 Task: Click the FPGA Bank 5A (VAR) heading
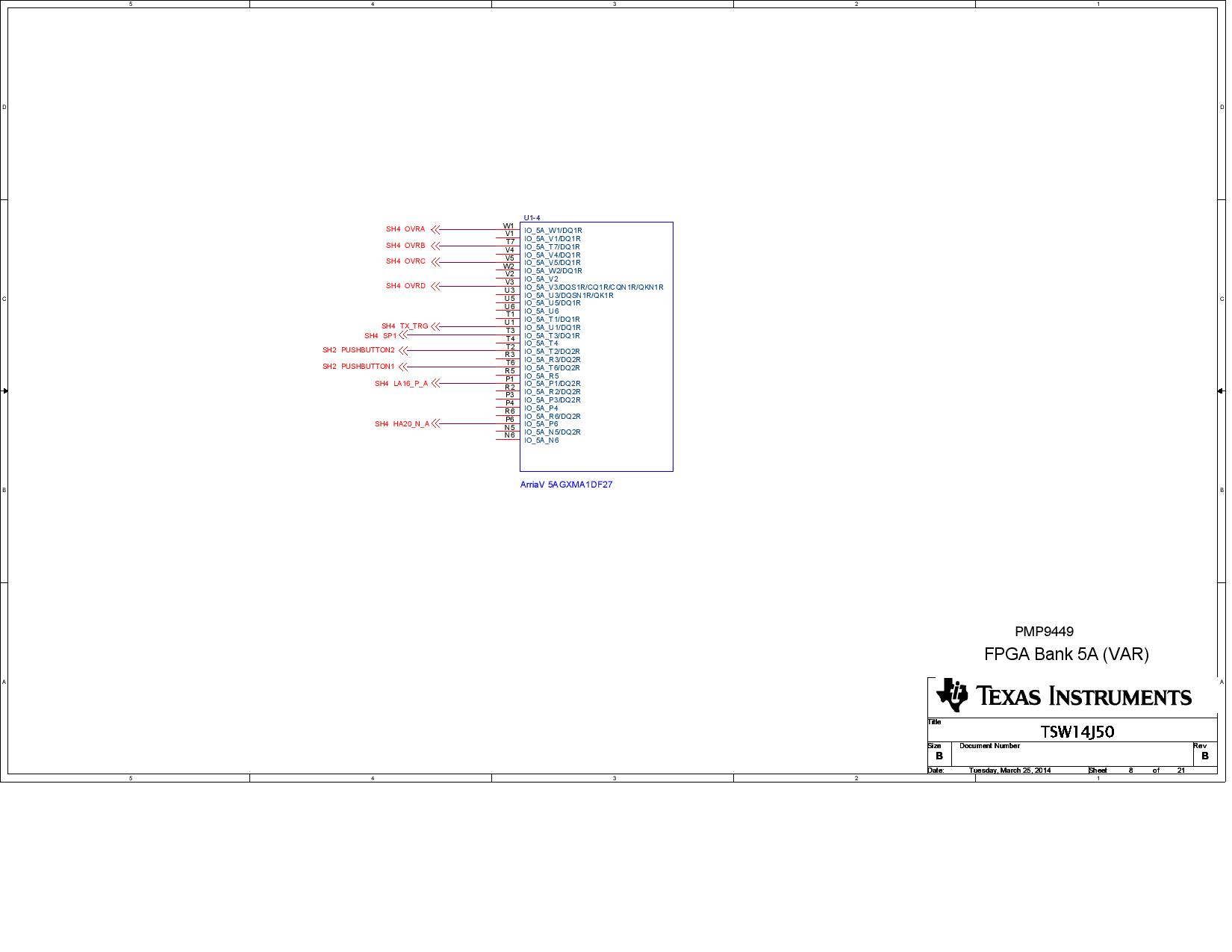(1066, 654)
